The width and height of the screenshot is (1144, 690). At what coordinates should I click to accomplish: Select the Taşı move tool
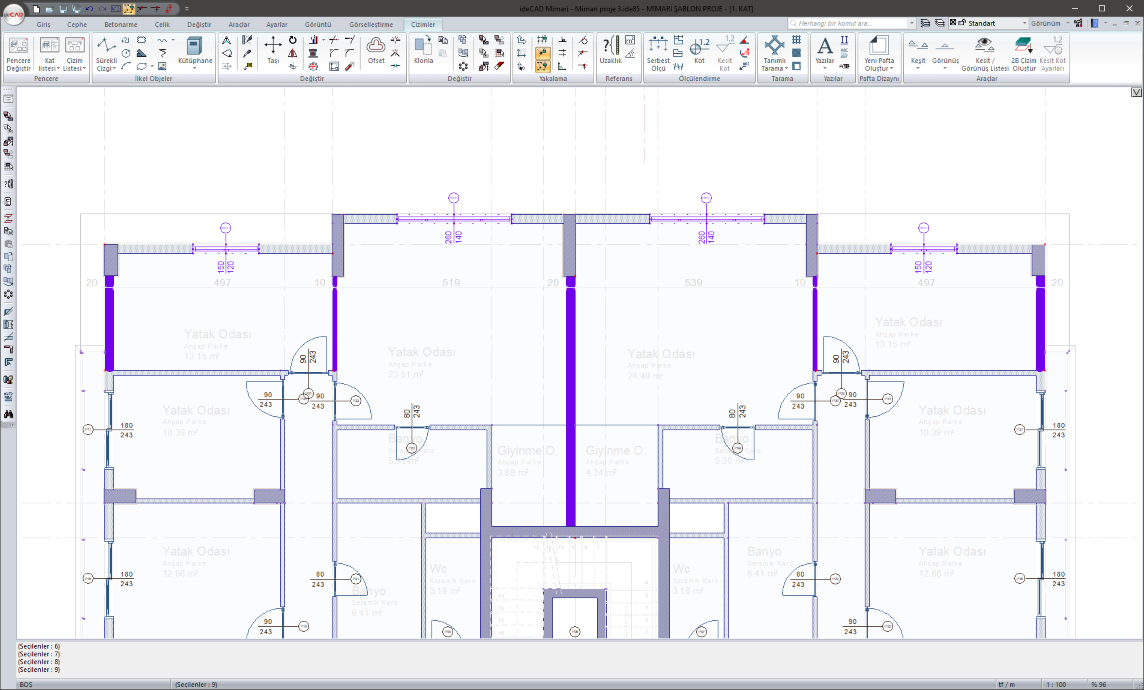(x=273, y=50)
